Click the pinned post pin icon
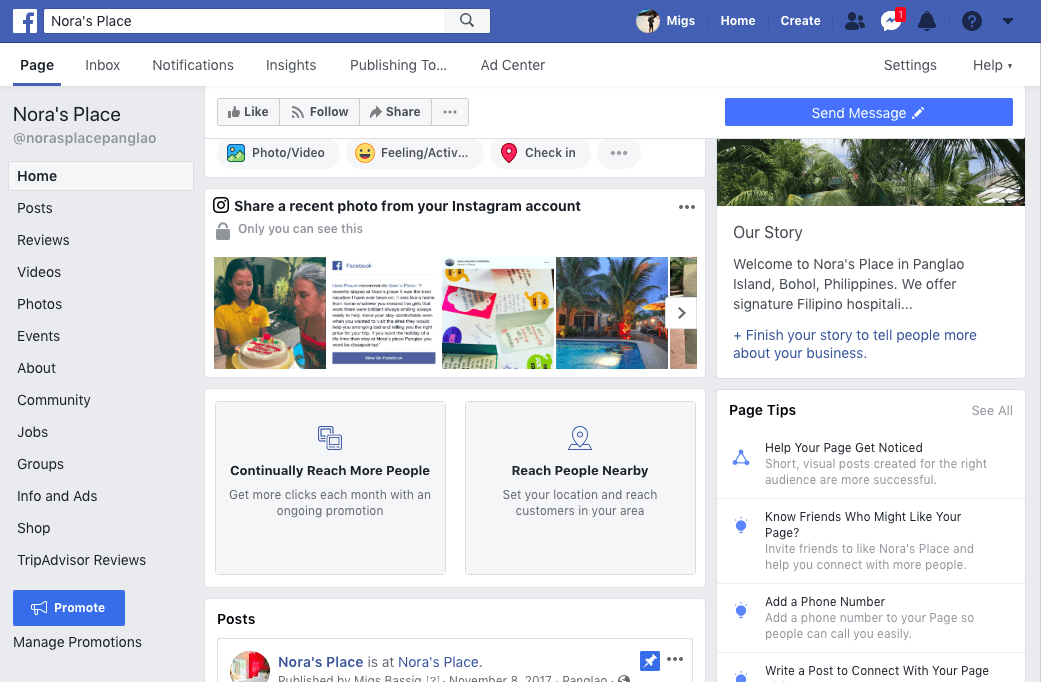Image resolution: width=1041 pixels, height=682 pixels. point(649,661)
